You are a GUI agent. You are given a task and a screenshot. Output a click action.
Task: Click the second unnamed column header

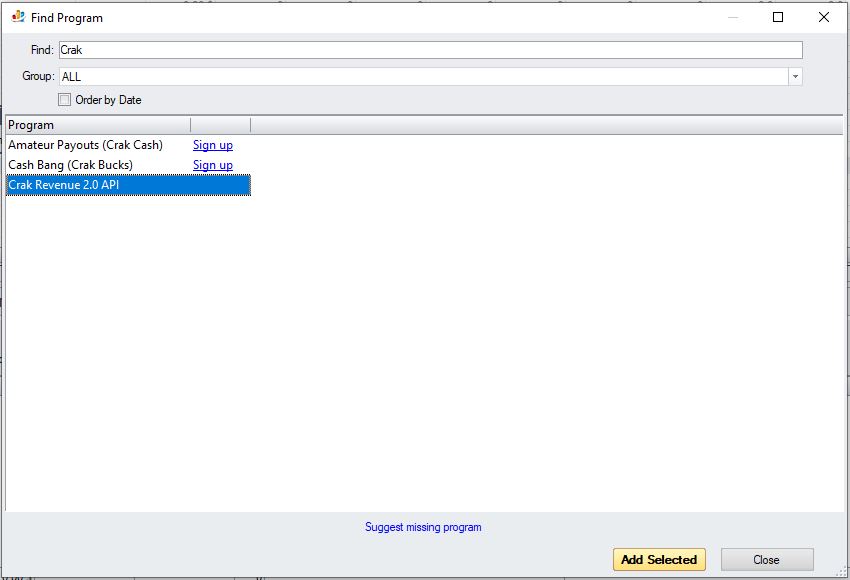click(x=221, y=125)
